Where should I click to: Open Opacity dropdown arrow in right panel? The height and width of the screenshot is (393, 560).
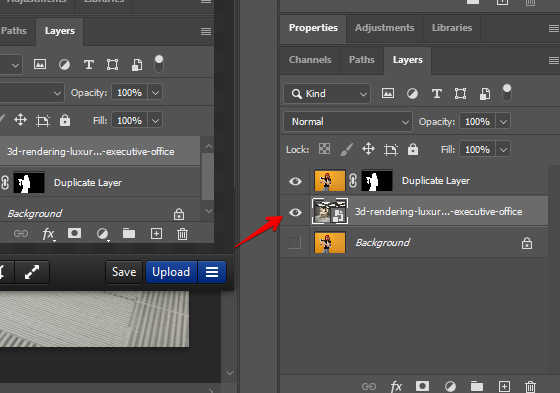503,122
